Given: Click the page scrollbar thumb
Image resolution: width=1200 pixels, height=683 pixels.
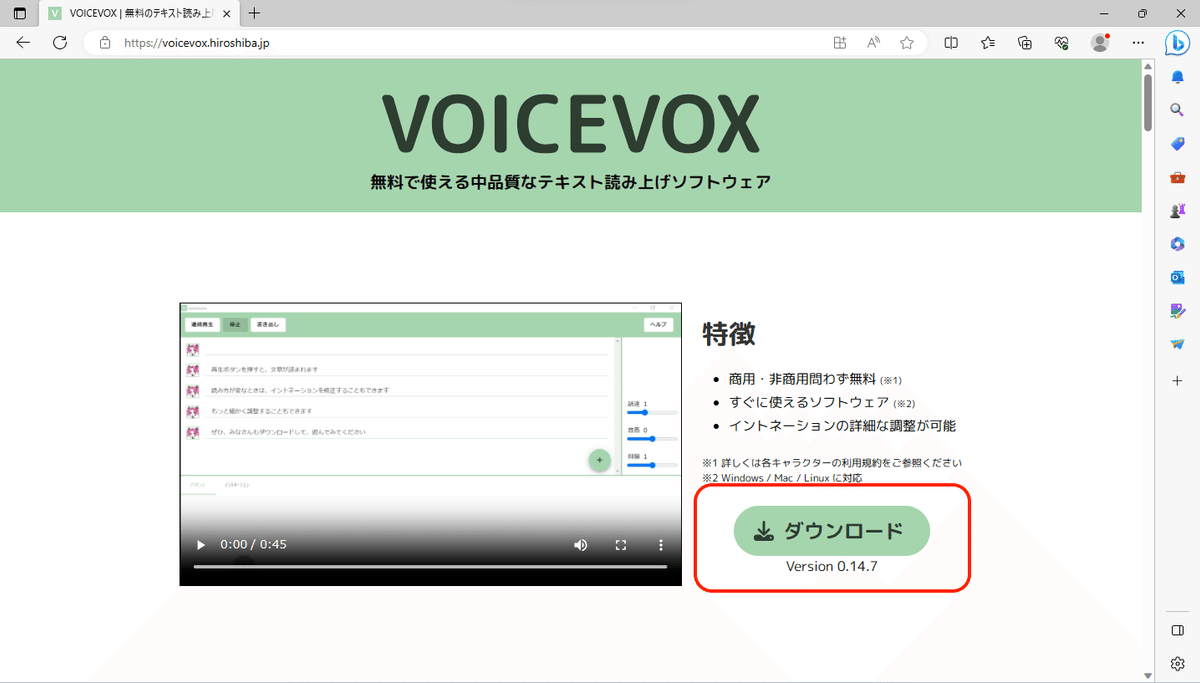Looking at the screenshot, I should click(x=1148, y=102).
